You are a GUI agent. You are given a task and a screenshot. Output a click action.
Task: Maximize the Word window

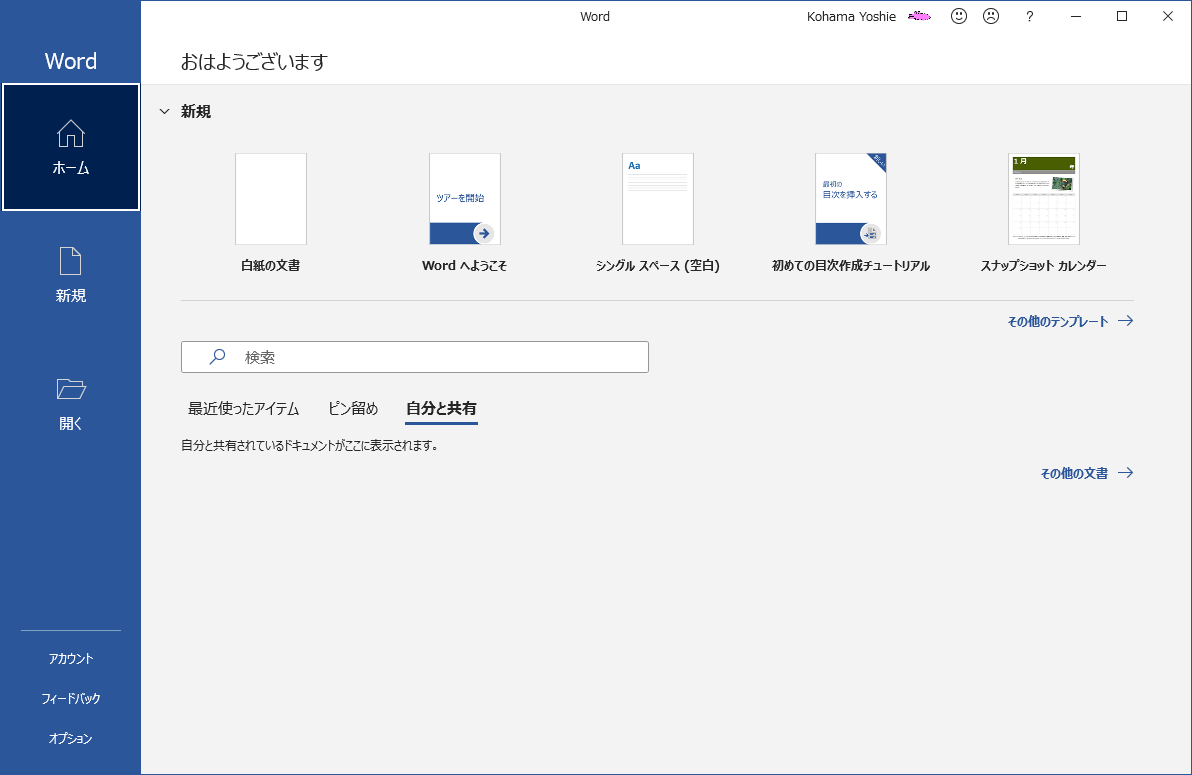click(x=1121, y=16)
